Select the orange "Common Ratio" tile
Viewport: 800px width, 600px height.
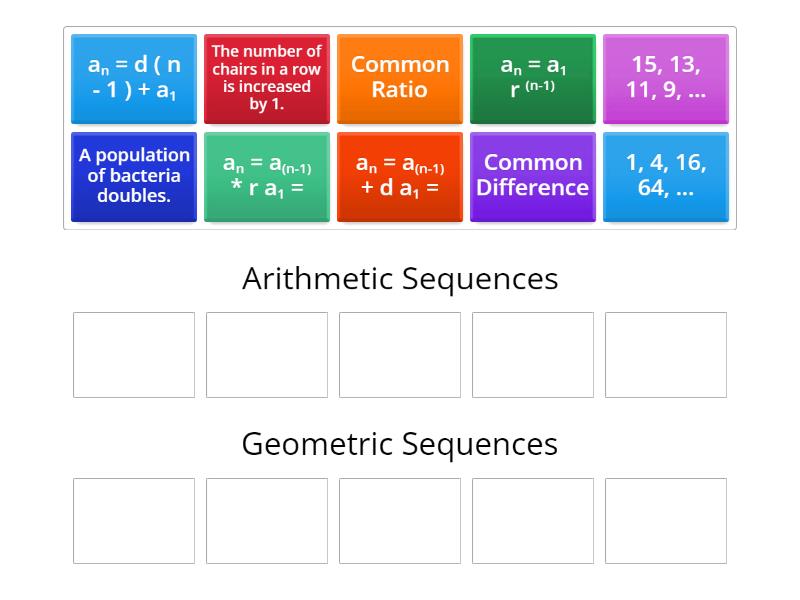point(400,79)
